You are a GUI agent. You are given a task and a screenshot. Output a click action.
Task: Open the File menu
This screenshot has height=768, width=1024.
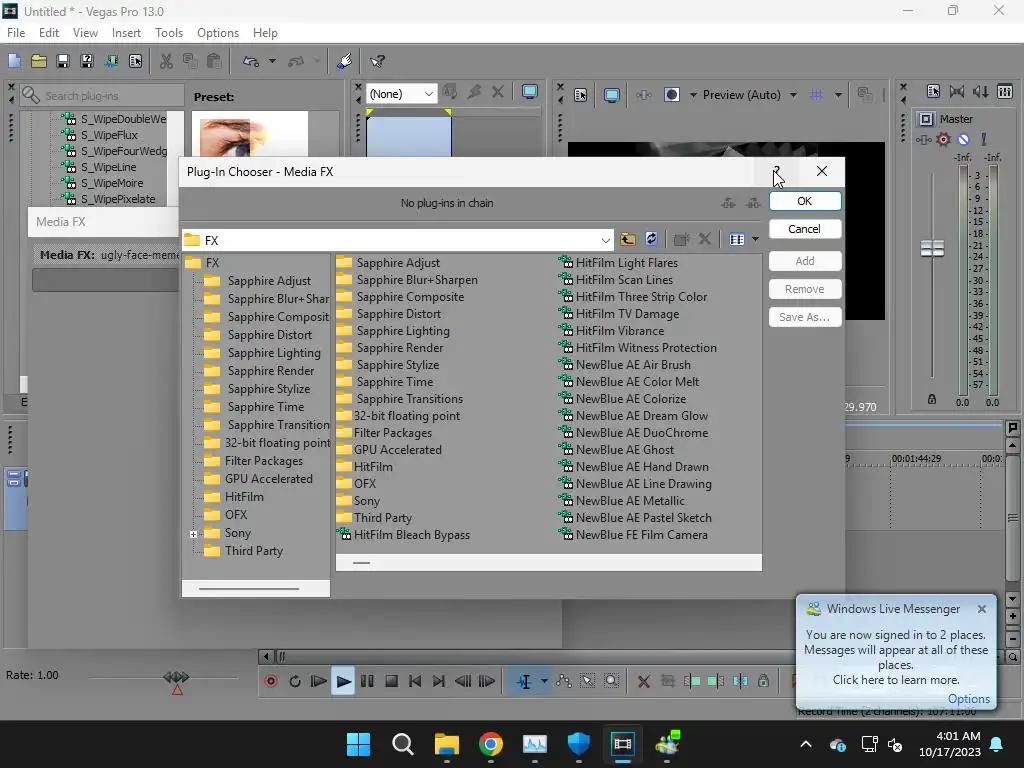(16, 33)
